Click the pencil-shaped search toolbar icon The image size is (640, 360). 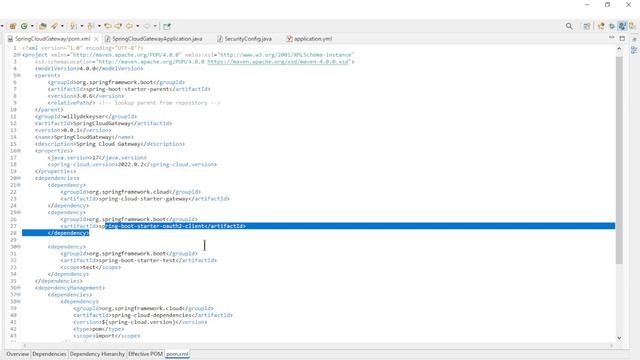coord(54,26)
